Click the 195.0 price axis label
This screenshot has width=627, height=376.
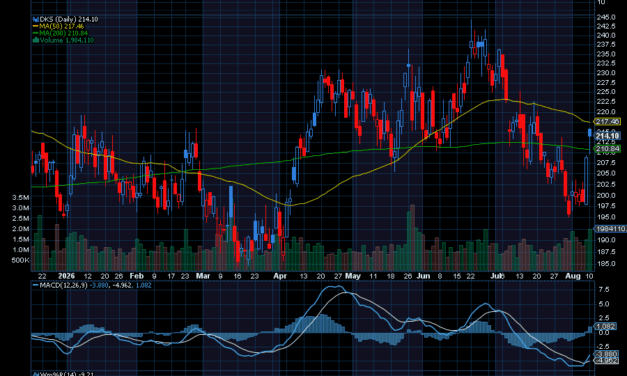606,217
